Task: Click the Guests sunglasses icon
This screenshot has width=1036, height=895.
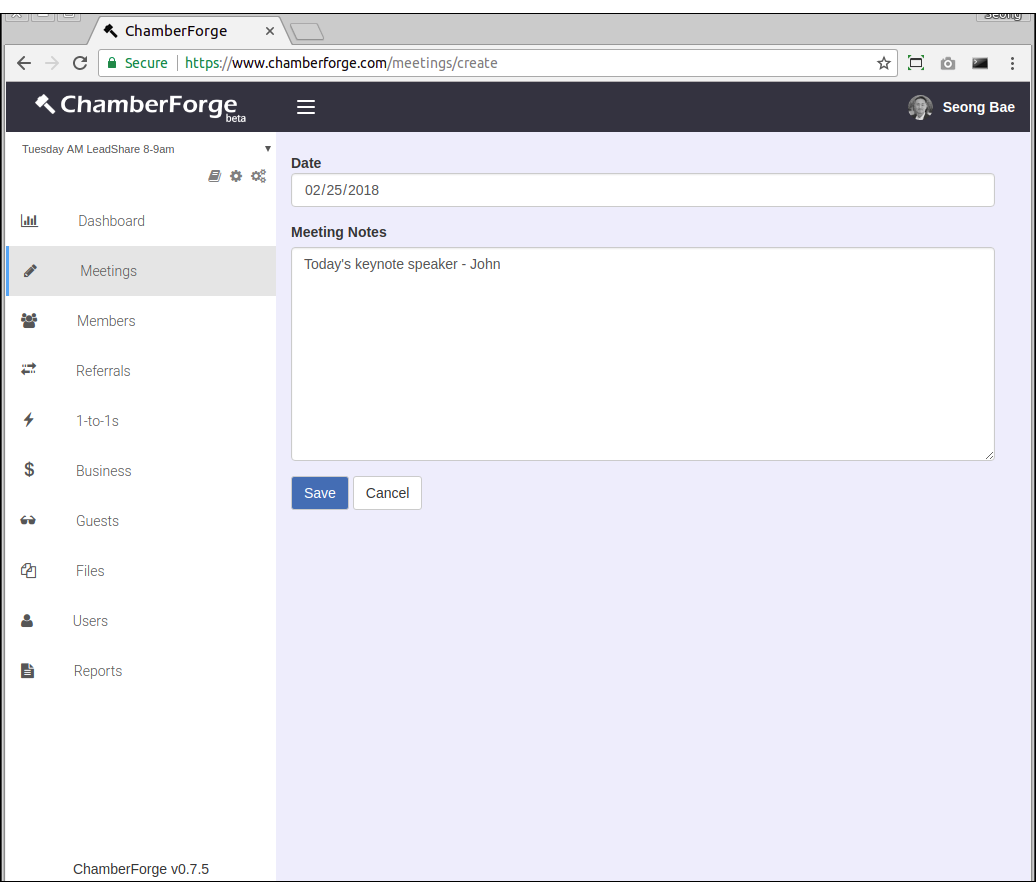Action: (29, 521)
